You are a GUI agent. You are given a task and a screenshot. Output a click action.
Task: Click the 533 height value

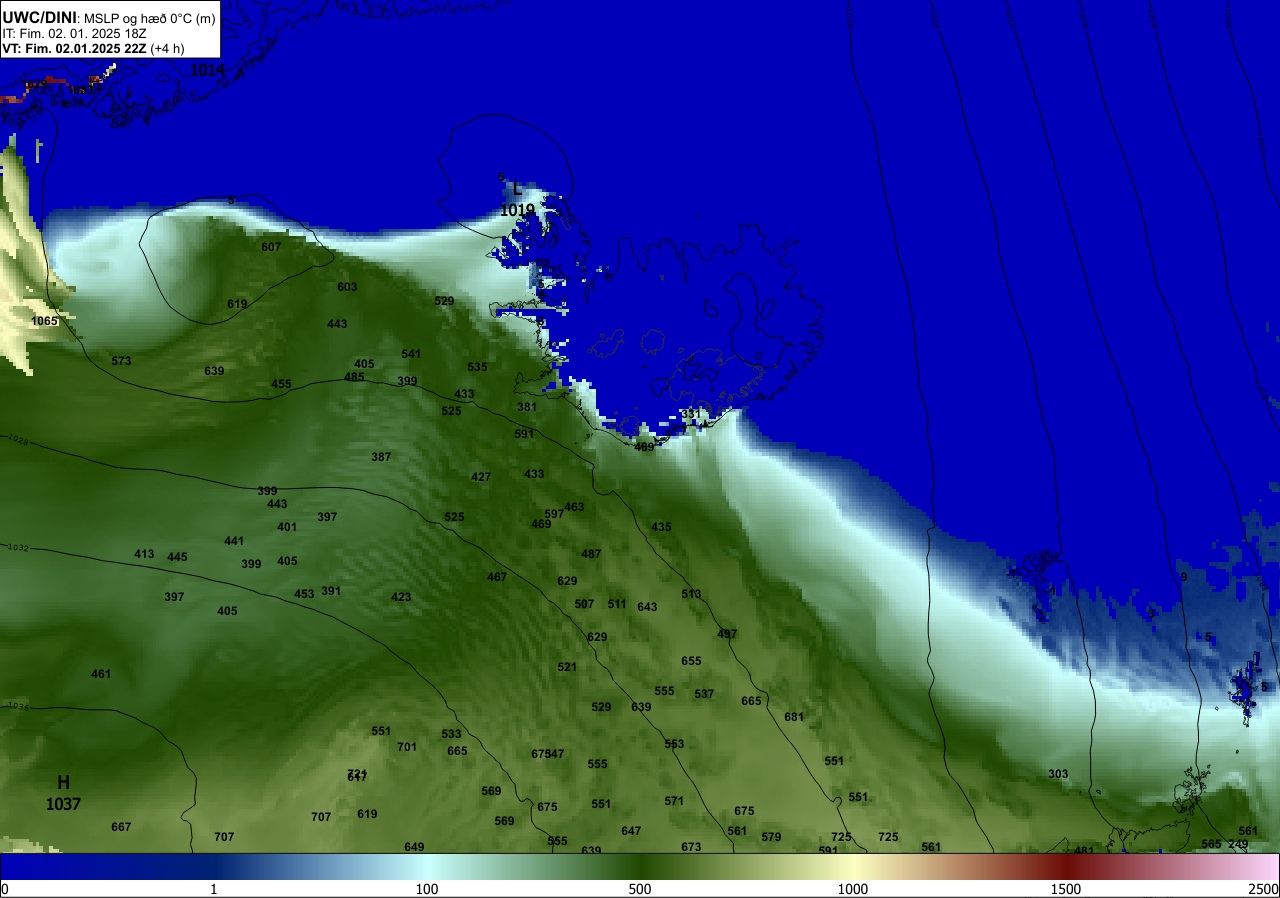coord(451,734)
